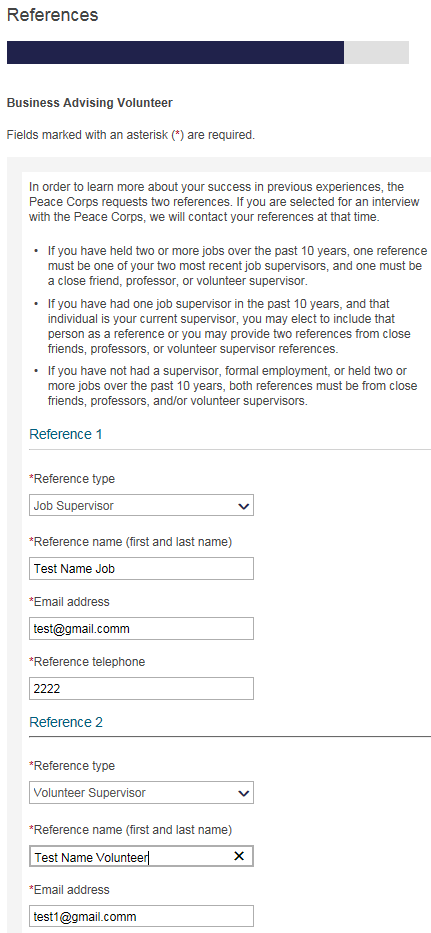Click the Test Name Job input field

point(141,568)
